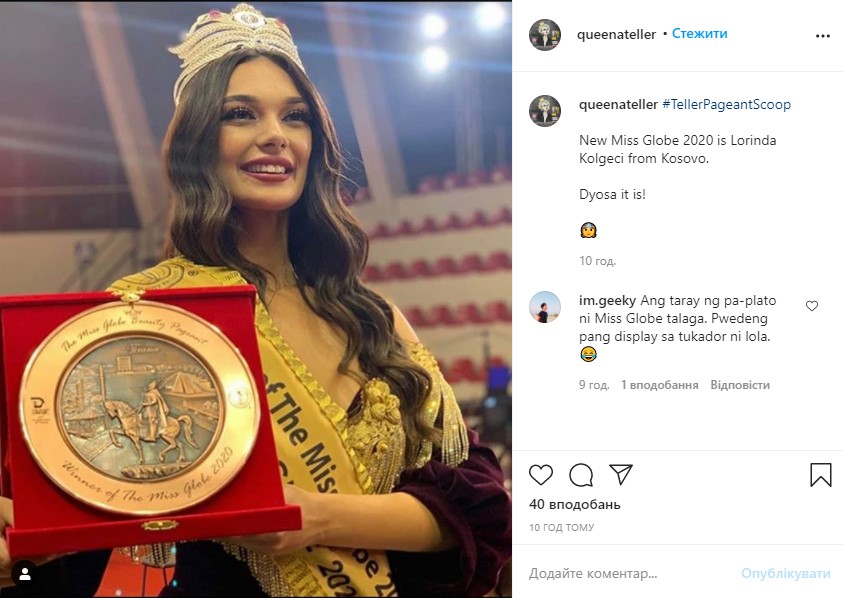The height and width of the screenshot is (598, 843).
Task: Follow the account via Стежити link
Action: (x=699, y=33)
